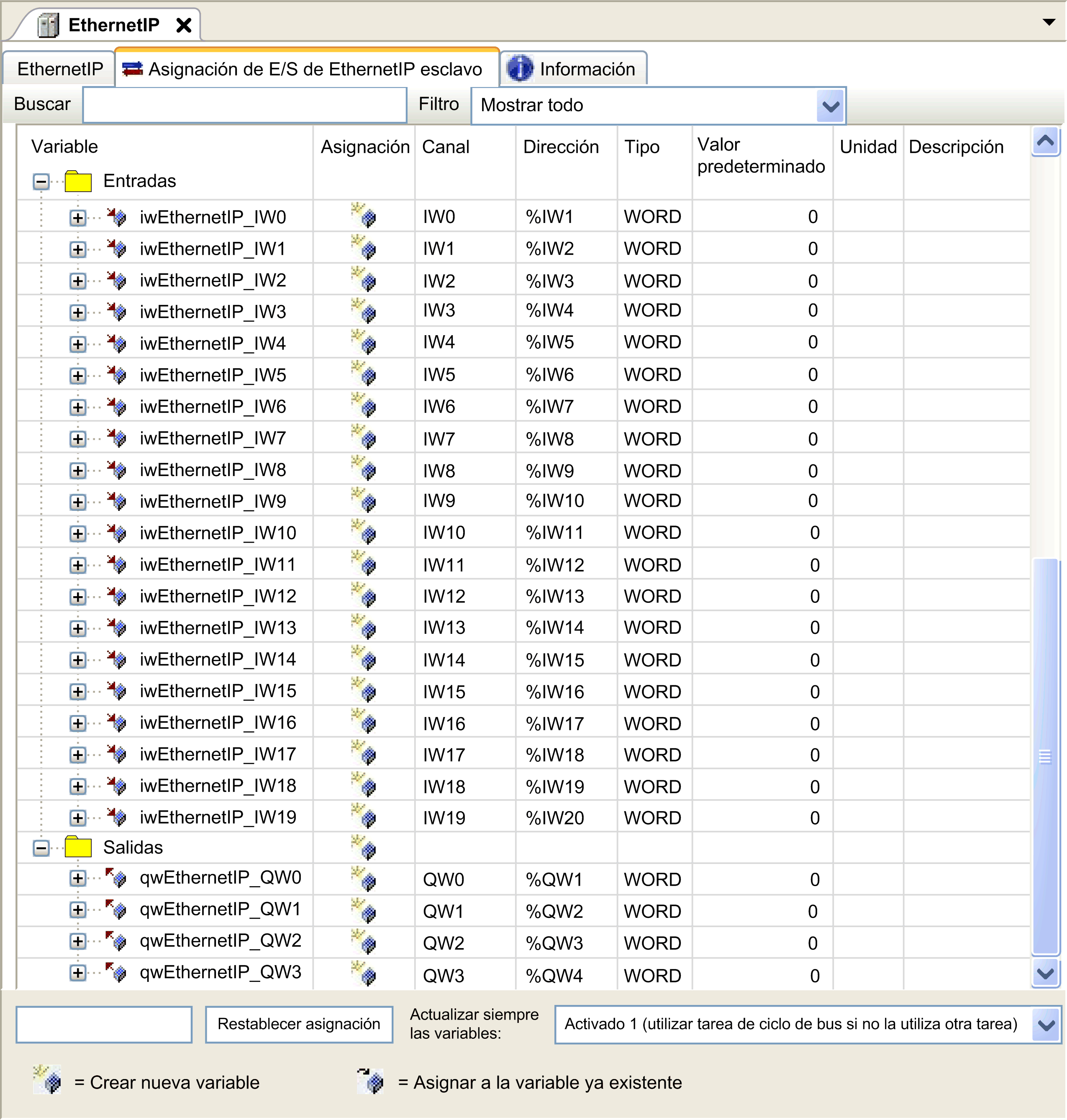This screenshot has height=1120, width=1067.
Task: Open the tab list arrow at top right
Action: click(x=1049, y=23)
